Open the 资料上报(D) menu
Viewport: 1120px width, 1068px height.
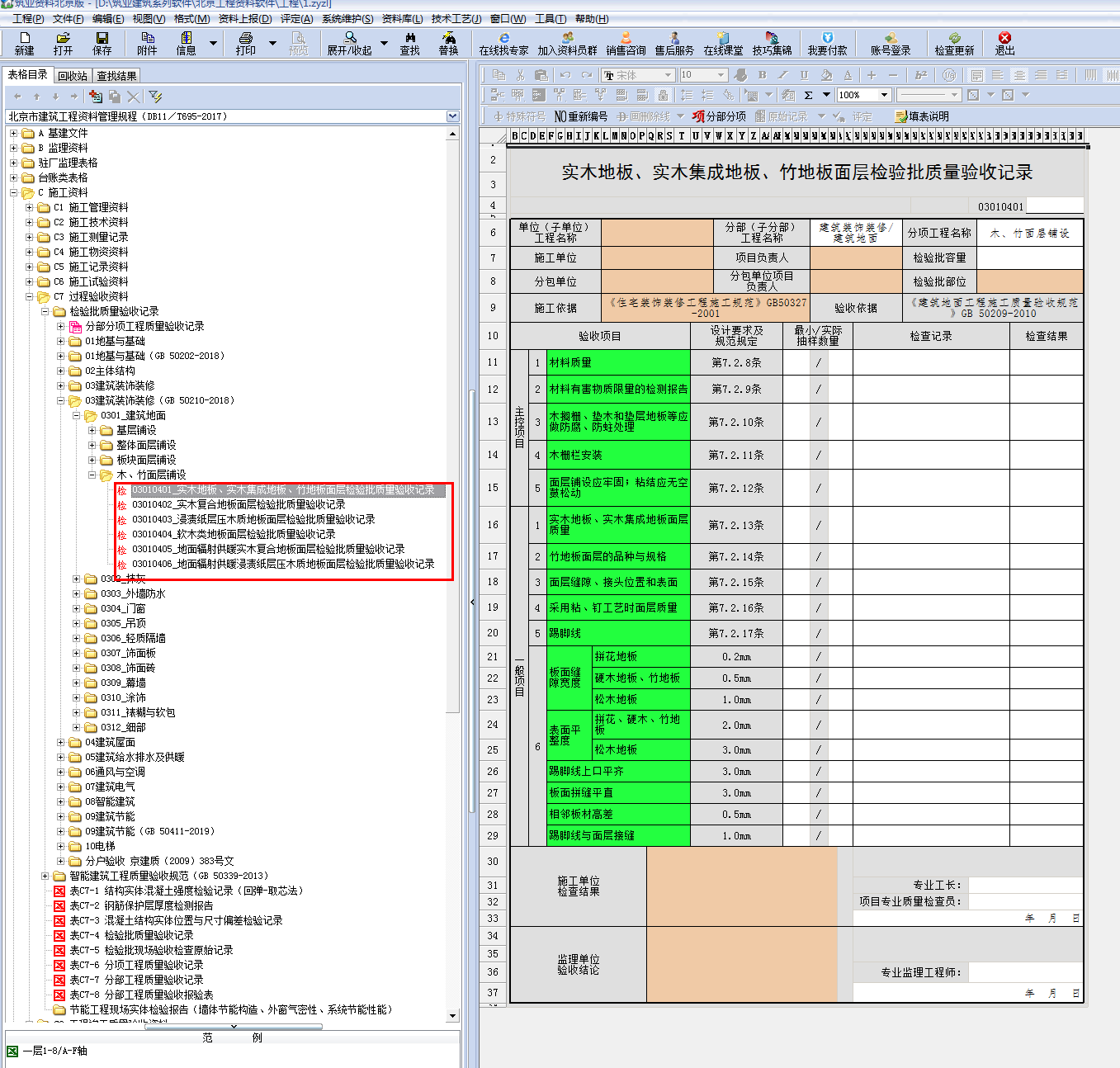245,18
